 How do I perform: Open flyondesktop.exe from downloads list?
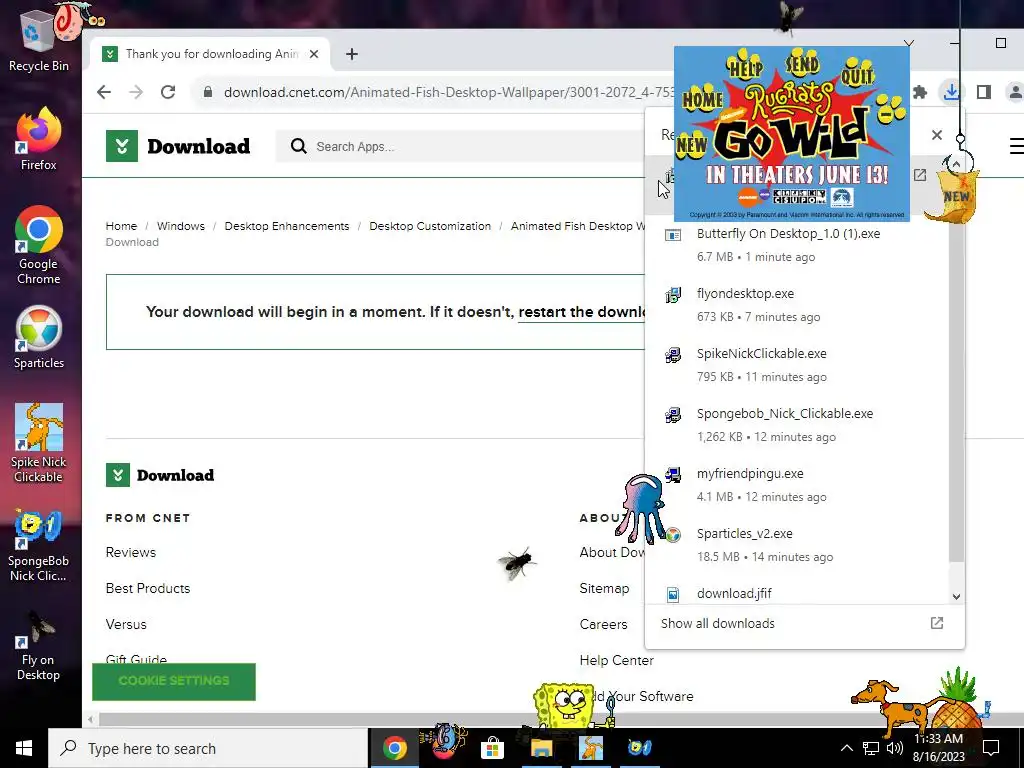[796, 305]
